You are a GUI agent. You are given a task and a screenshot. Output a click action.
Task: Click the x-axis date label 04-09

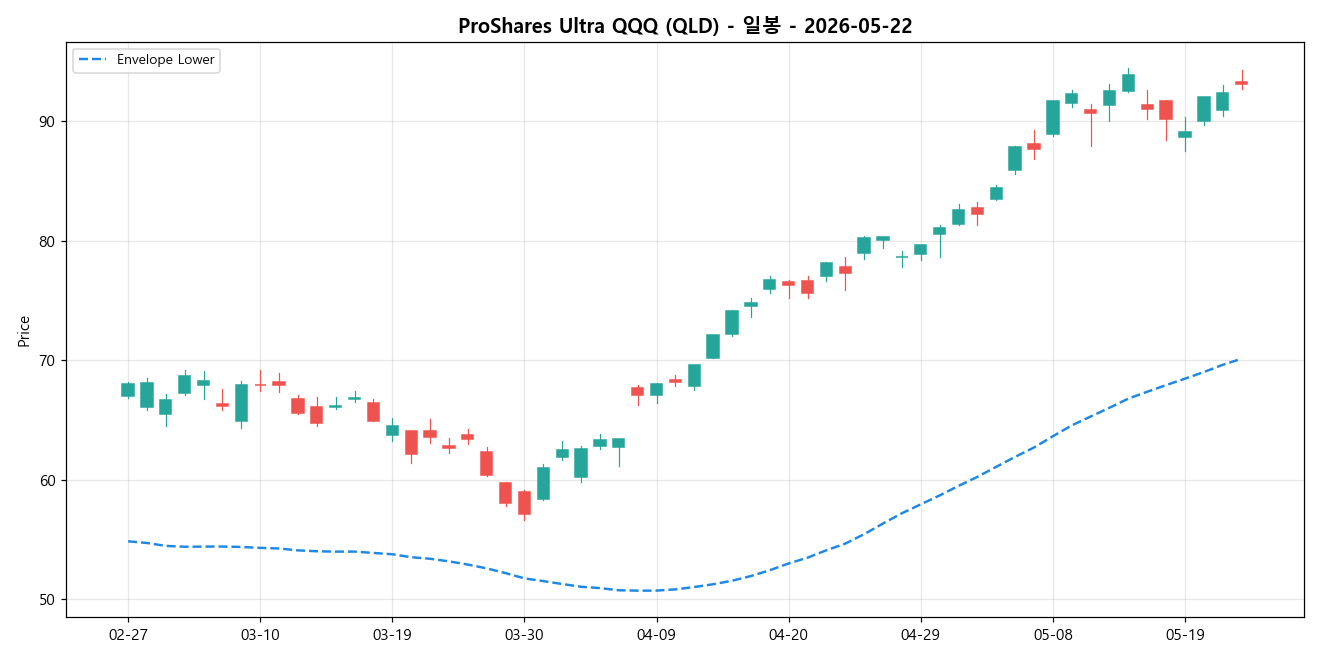656,634
